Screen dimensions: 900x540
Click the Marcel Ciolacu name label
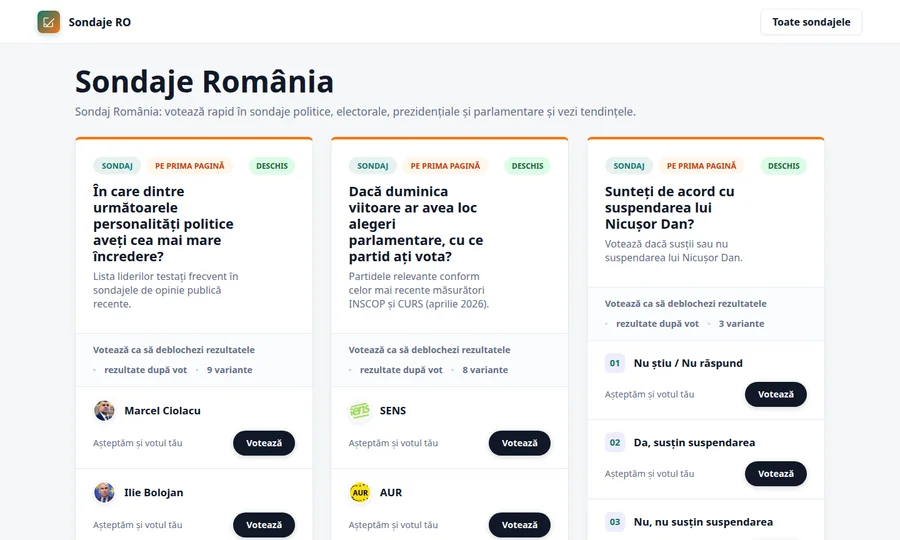pyautogui.click(x=162, y=411)
